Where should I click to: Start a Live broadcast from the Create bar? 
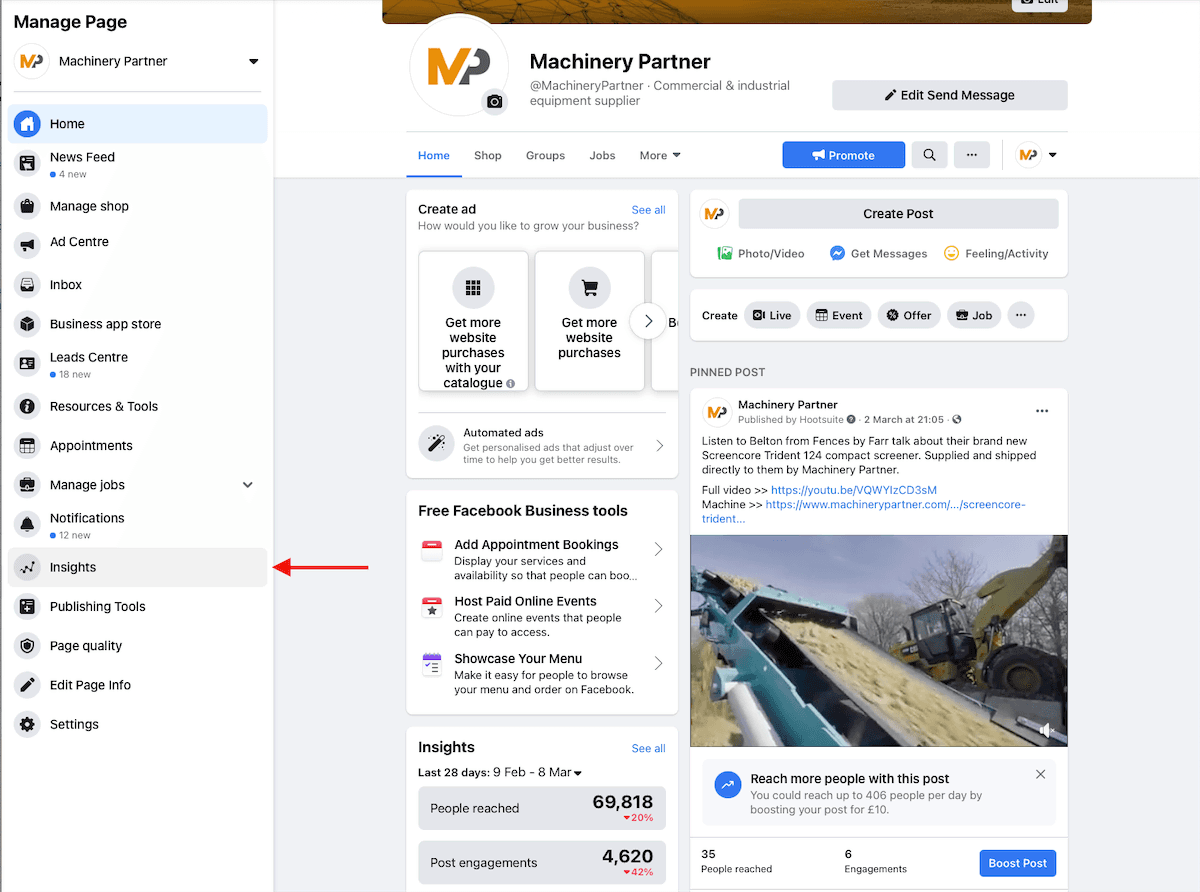pyautogui.click(x=772, y=315)
